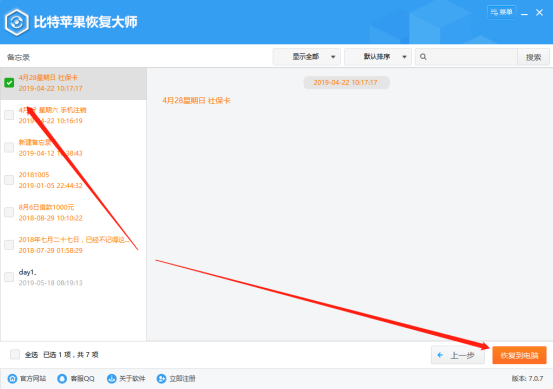Open the 菜单 menu button in title bar

(501, 12)
